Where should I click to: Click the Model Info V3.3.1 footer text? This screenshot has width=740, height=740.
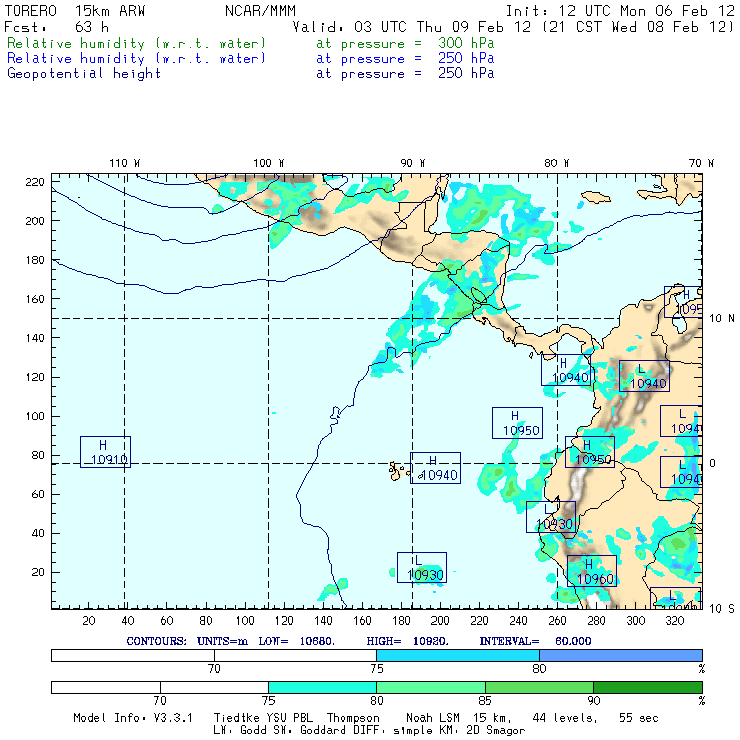pos(120,718)
